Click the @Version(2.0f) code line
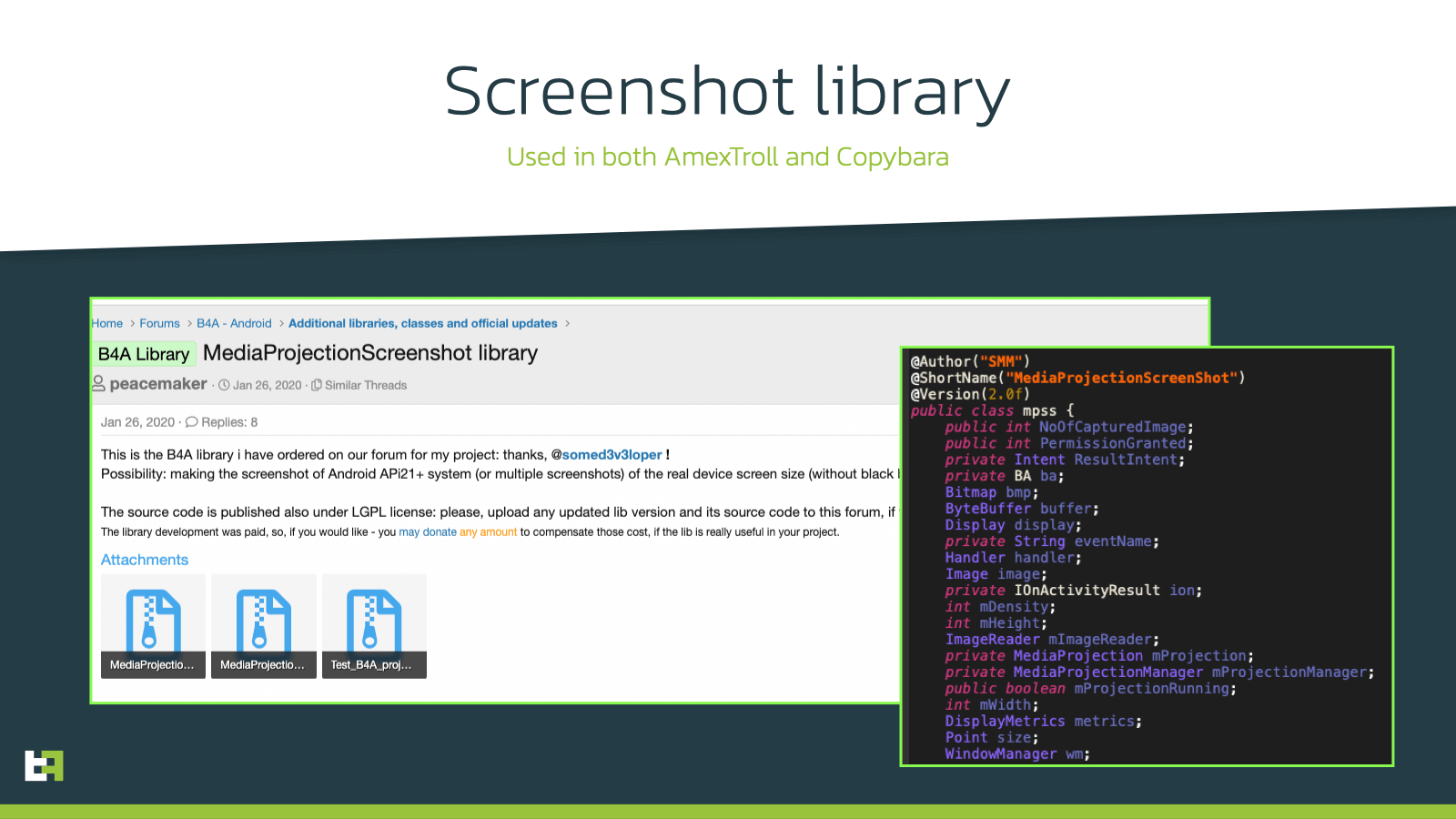This screenshot has height=819, width=1456. (x=970, y=394)
